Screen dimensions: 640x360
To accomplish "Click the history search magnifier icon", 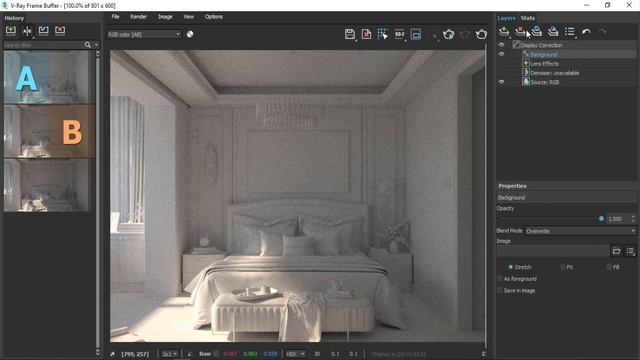I will tap(88, 45).
